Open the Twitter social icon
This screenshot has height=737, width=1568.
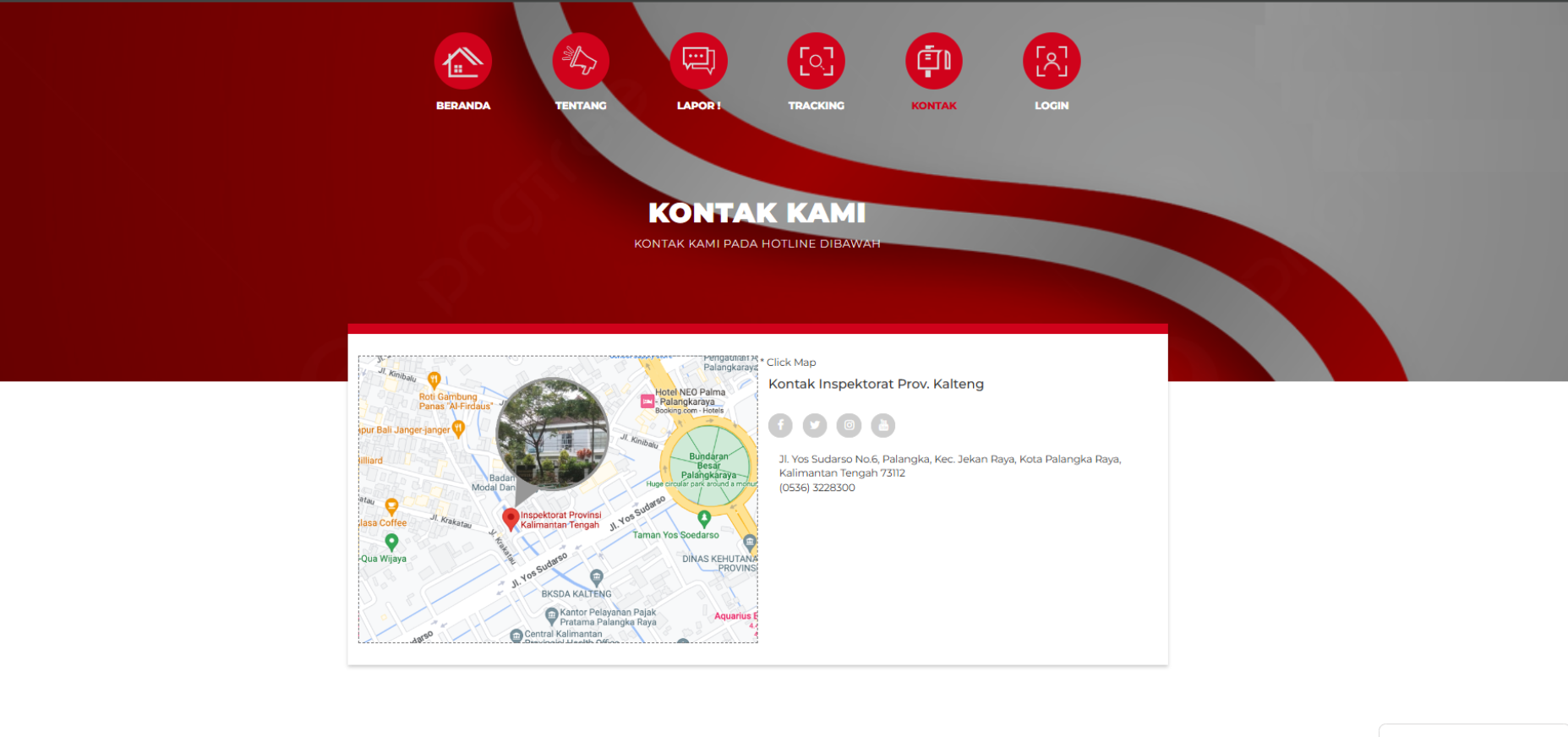[815, 425]
